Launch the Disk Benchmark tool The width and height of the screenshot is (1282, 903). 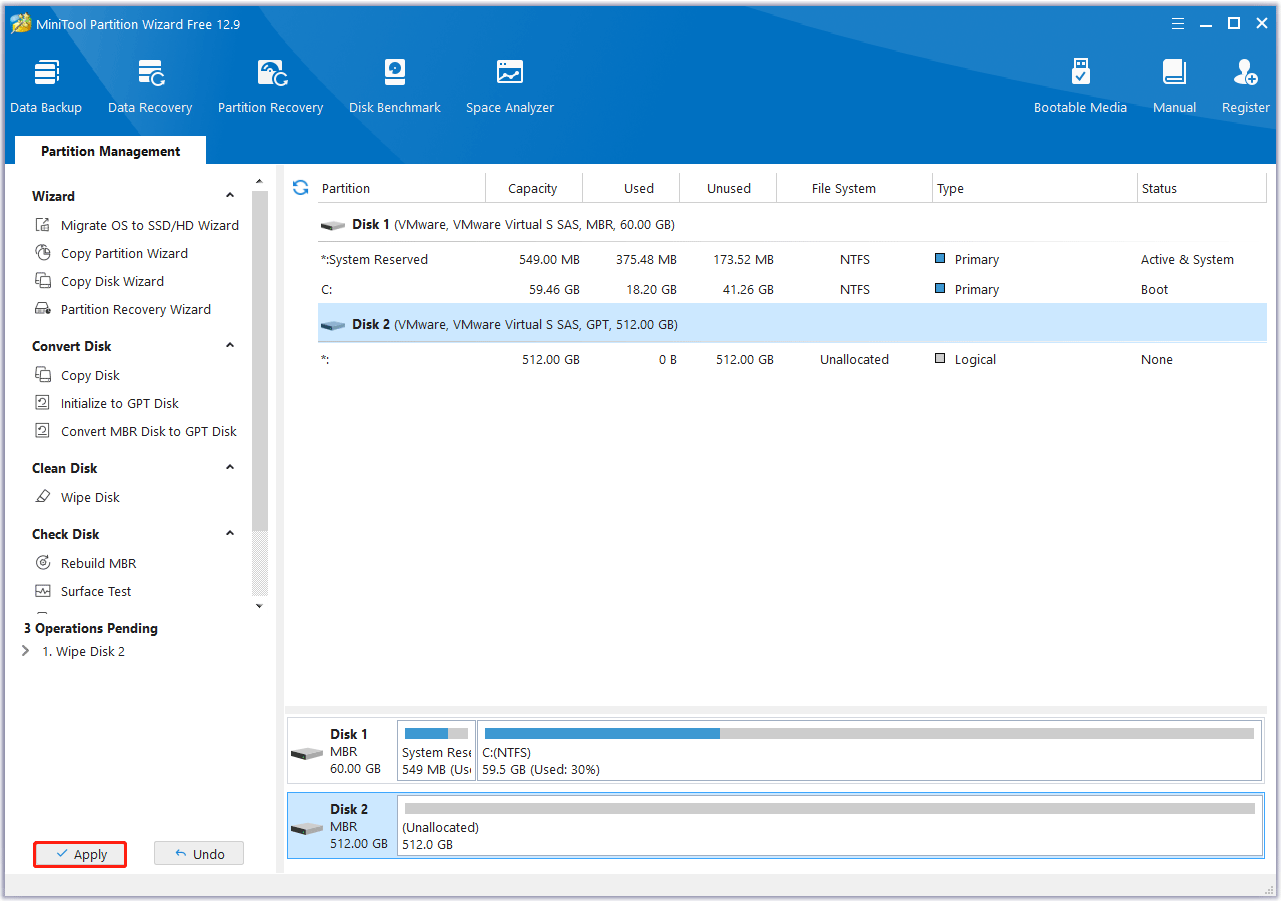[394, 84]
